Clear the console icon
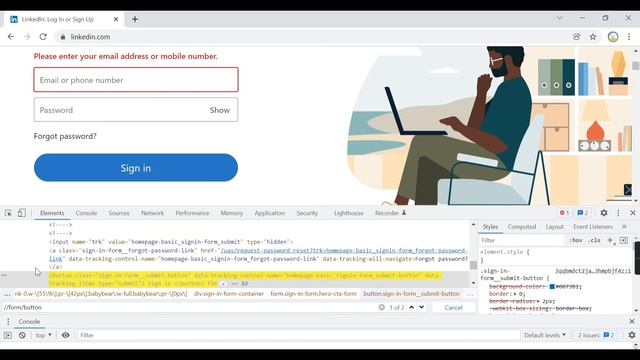Screen dimensions: 640x360 point(22,335)
